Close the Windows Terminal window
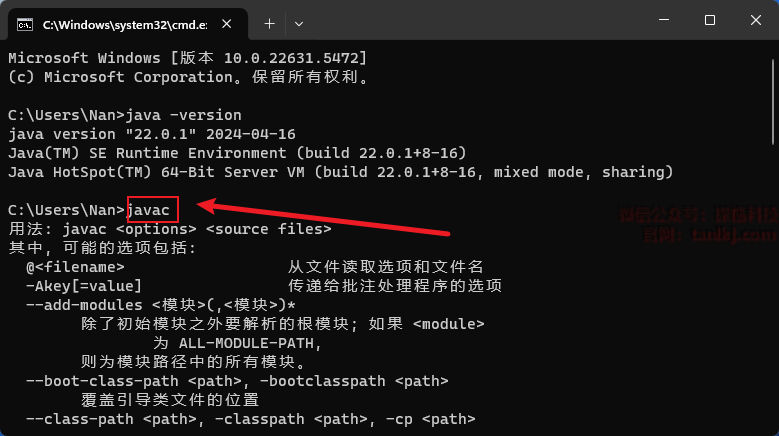 (x=755, y=20)
